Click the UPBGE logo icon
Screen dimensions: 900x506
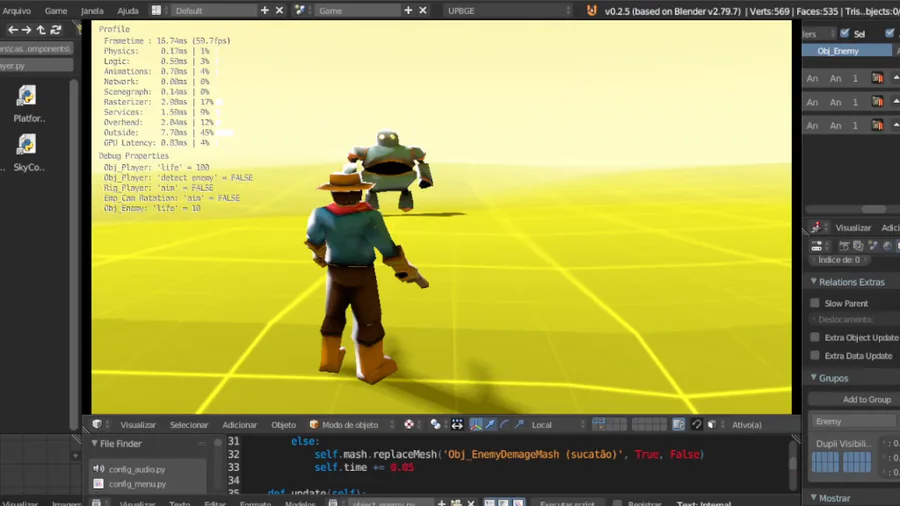tap(591, 10)
